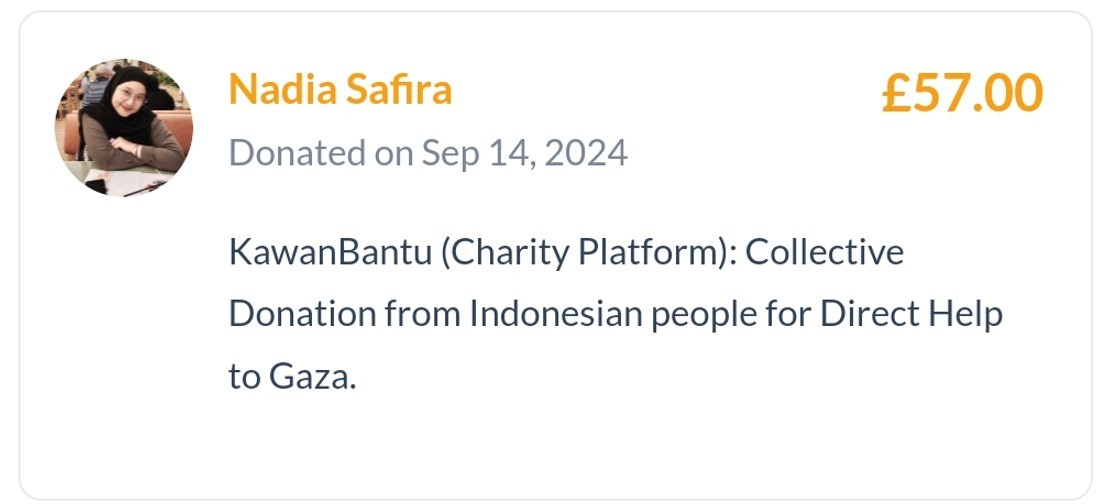The image size is (1100, 504).
Task: Click the surname 'Safira' in the donor name
Action: [x=399, y=90]
